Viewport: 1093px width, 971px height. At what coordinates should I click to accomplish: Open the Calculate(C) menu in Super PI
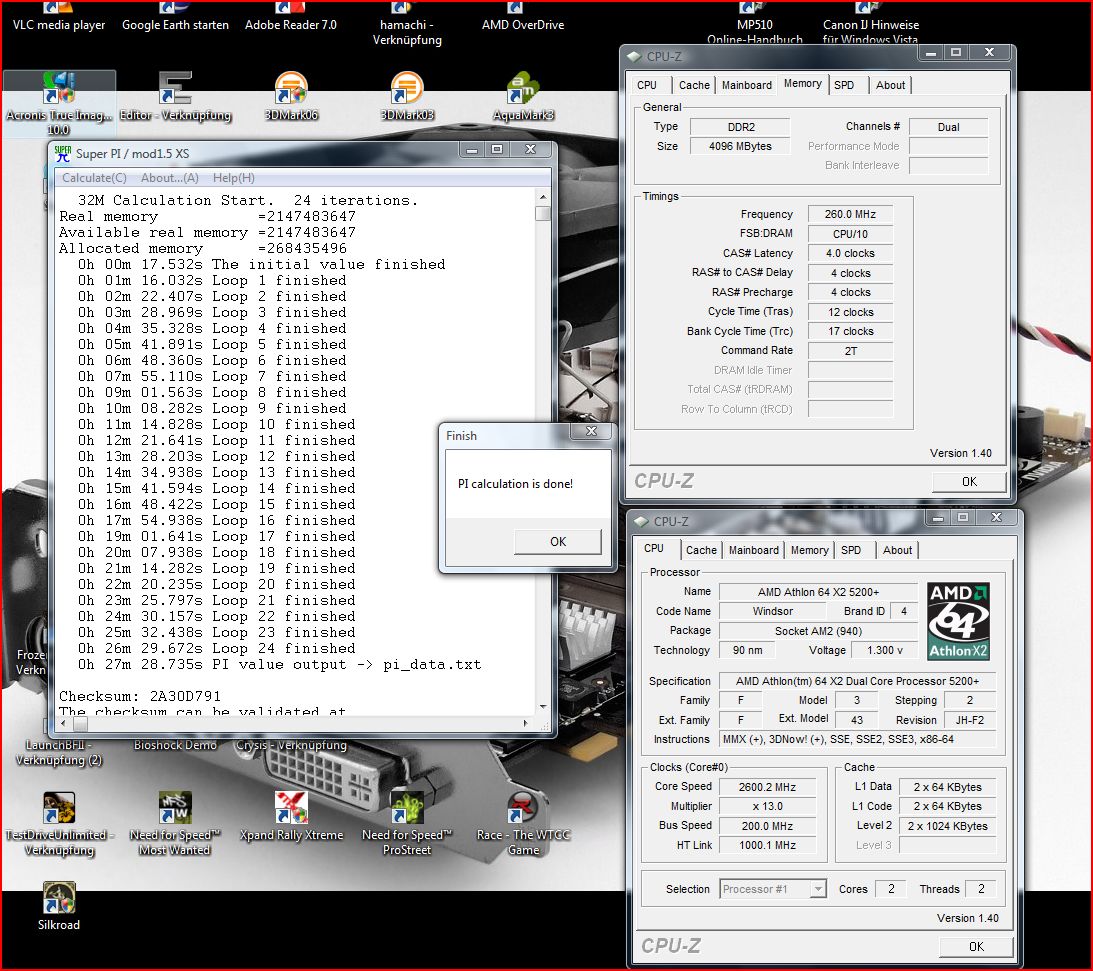tap(94, 178)
